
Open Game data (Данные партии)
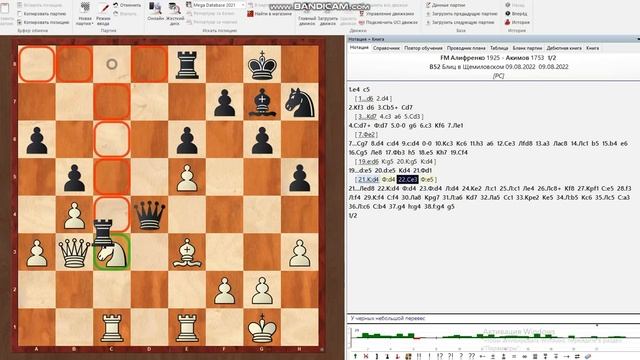point(445,5)
